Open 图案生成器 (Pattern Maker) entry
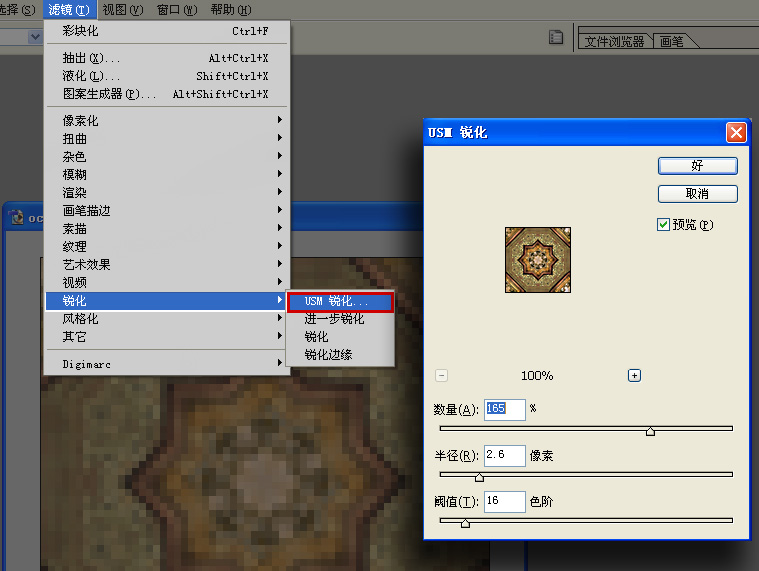The image size is (759, 571). click(x=167, y=94)
